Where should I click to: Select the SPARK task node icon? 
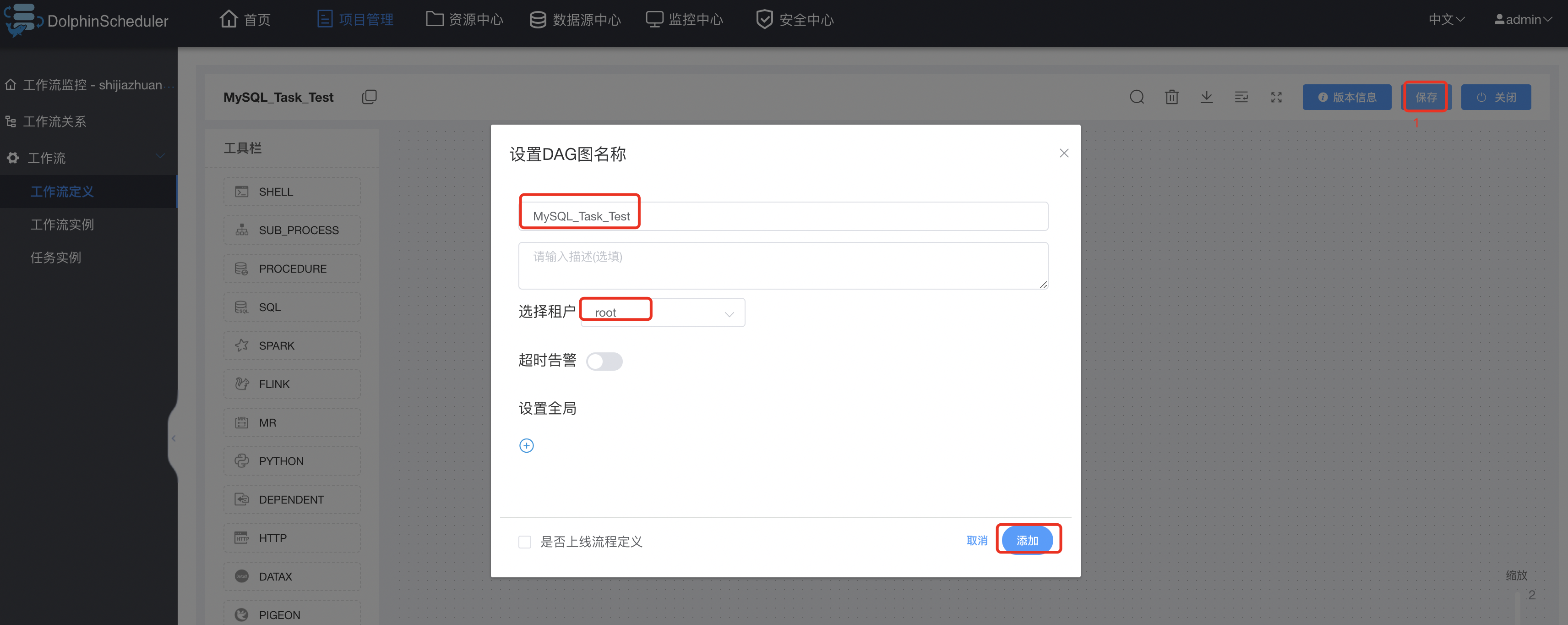point(242,345)
